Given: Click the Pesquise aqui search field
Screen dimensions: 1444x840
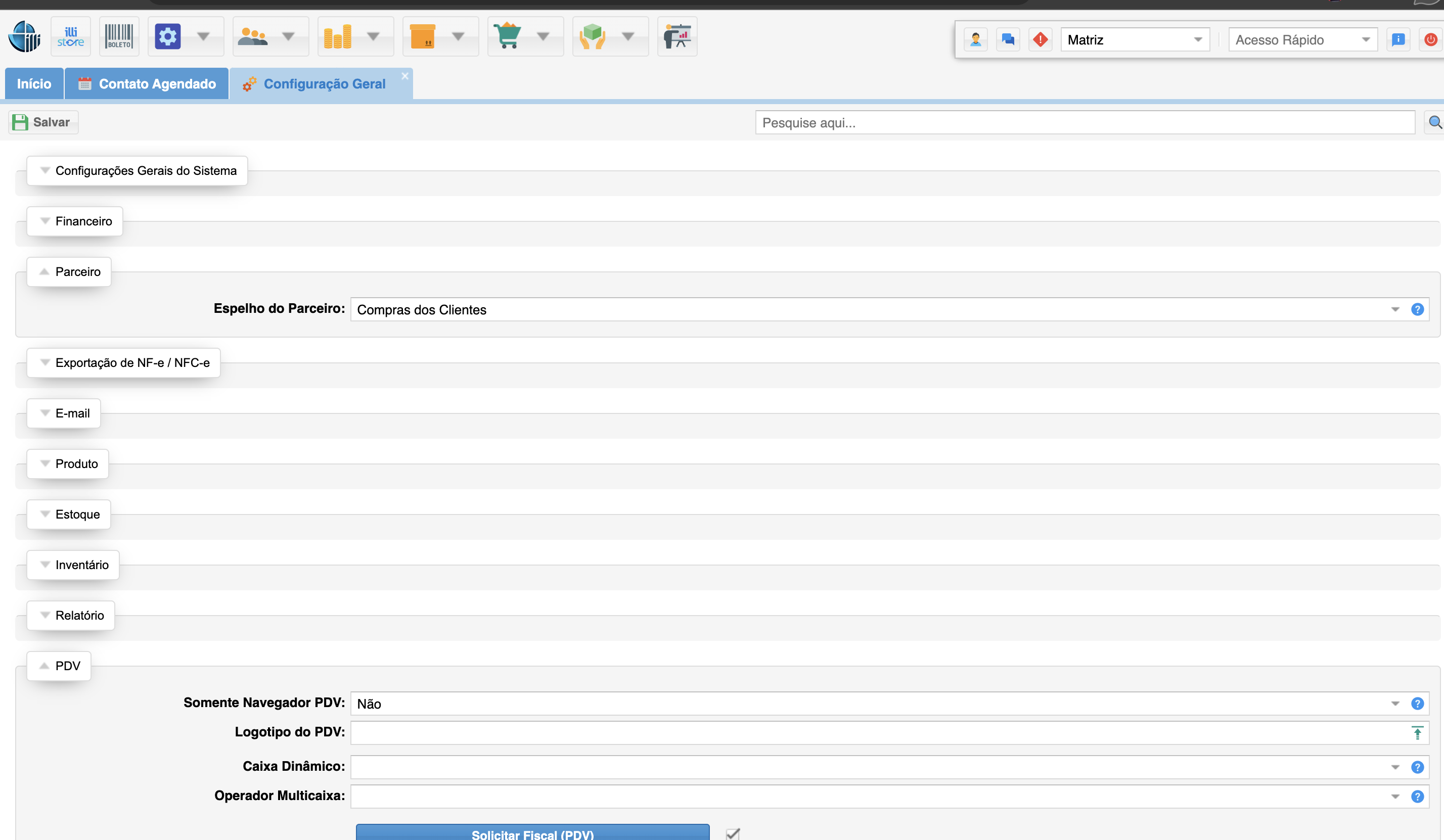Looking at the screenshot, I should [1084, 123].
